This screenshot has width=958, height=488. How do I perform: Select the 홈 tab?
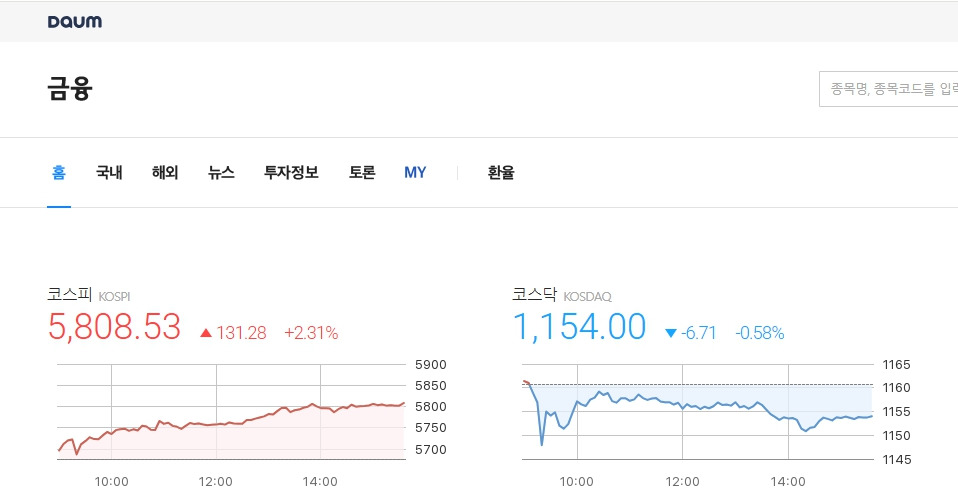click(x=59, y=173)
